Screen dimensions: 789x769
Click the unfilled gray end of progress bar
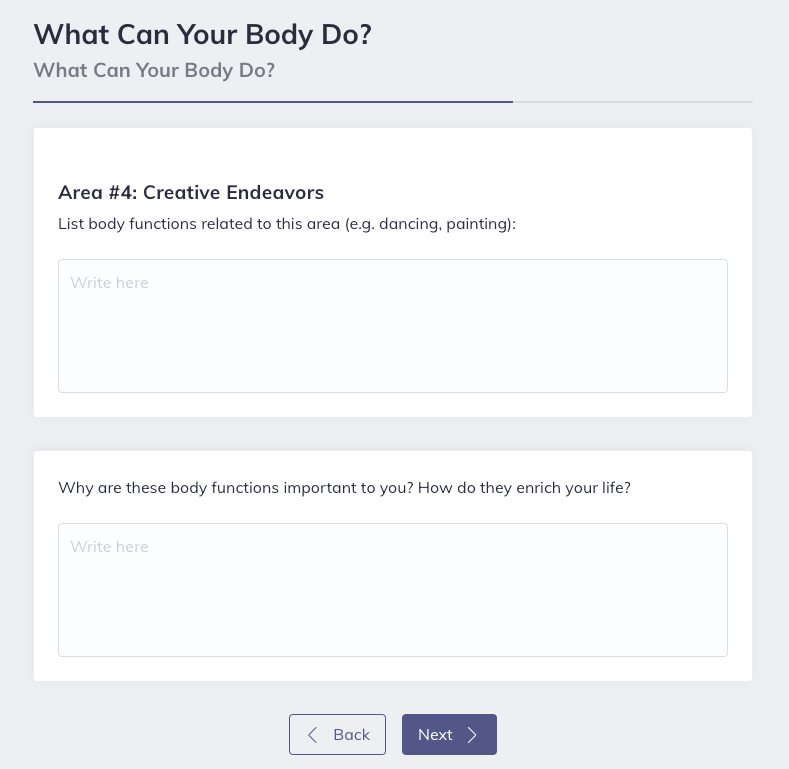coord(632,102)
